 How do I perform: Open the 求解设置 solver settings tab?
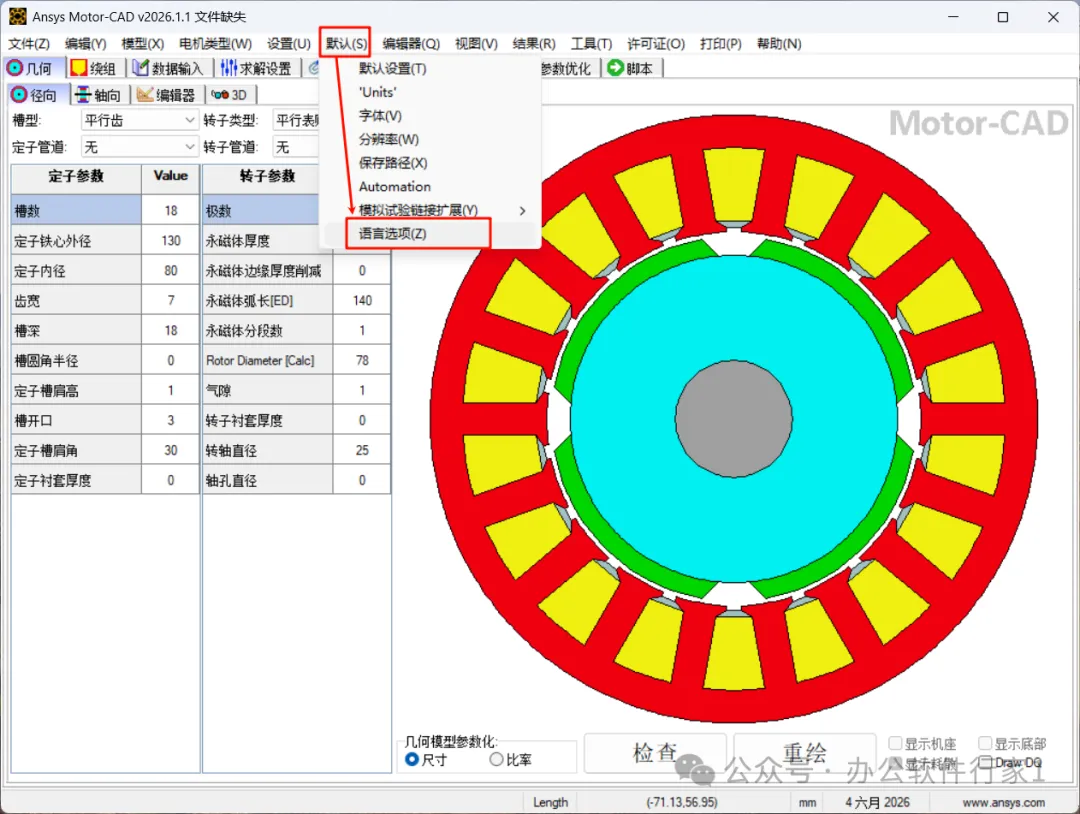point(258,68)
